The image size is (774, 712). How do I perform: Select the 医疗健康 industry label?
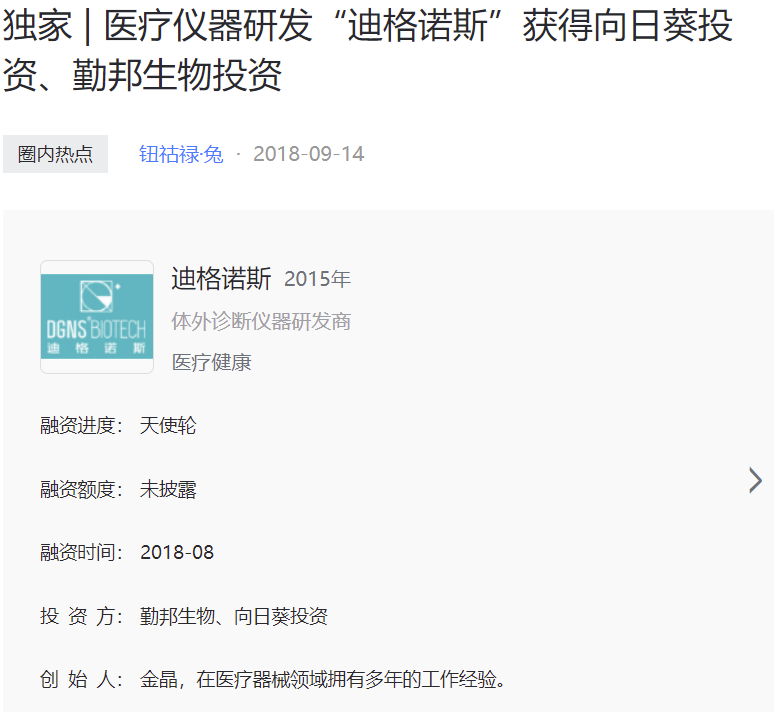tap(212, 362)
